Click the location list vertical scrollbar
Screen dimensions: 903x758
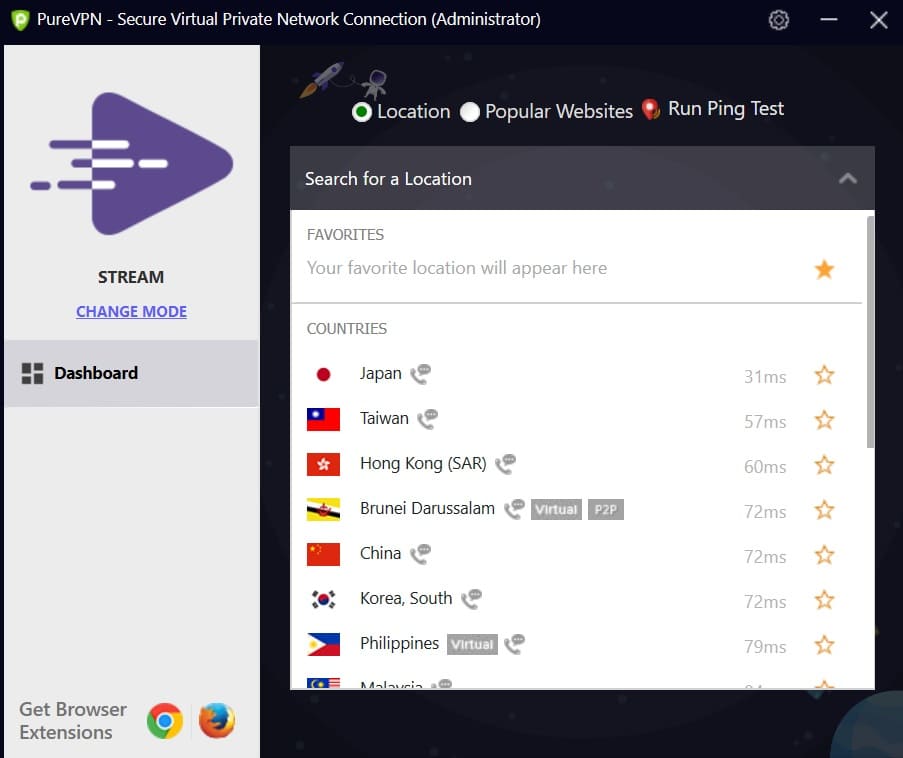tap(870, 332)
